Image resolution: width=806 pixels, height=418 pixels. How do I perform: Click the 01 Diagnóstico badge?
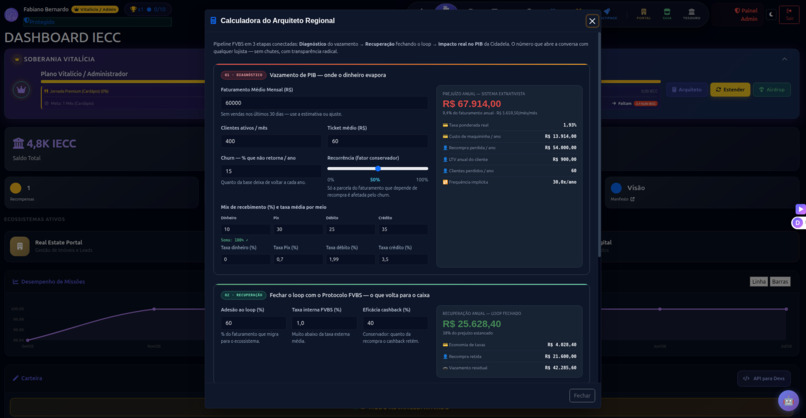(244, 75)
